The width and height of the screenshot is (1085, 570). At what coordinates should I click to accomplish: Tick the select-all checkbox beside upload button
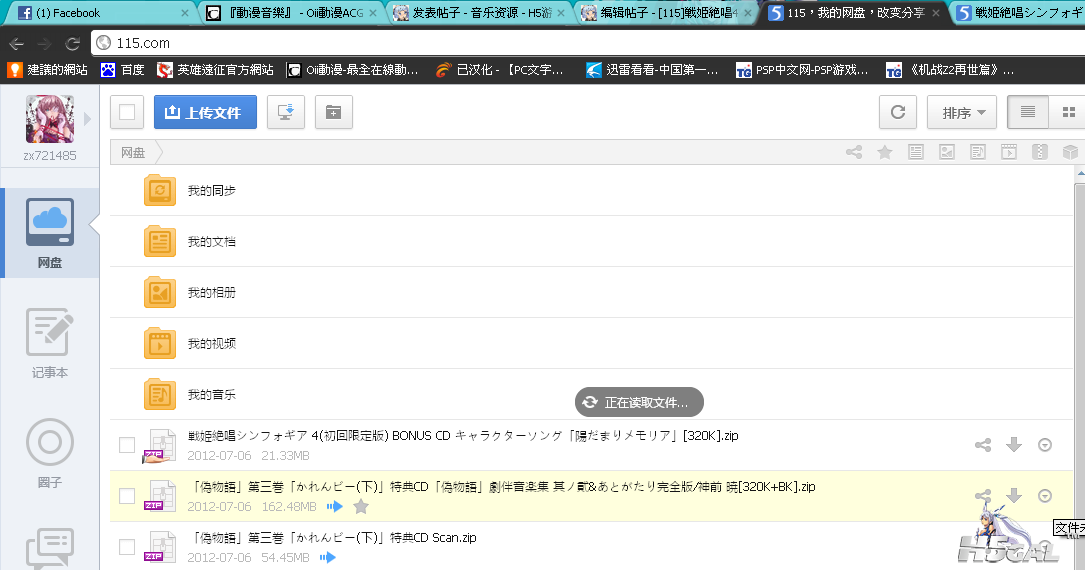[x=127, y=113]
